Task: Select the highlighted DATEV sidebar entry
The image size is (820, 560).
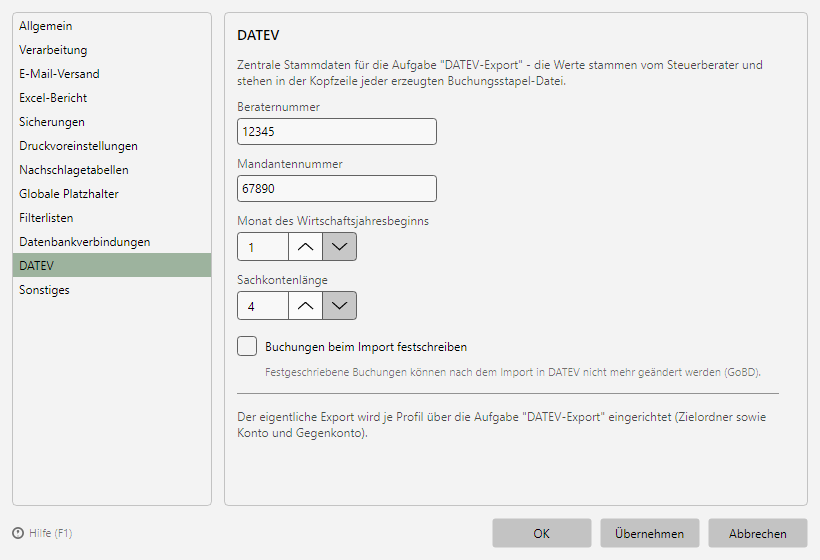Action: tap(112, 266)
